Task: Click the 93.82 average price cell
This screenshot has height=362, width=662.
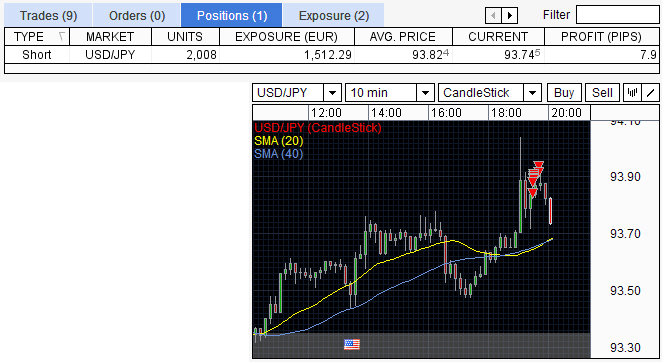Action: [x=403, y=54]
